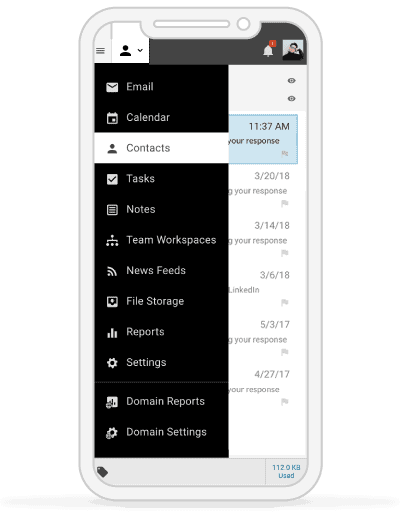Toggle the second eye visibility icon
Screen dimensions: 400x520
point(291,99)
